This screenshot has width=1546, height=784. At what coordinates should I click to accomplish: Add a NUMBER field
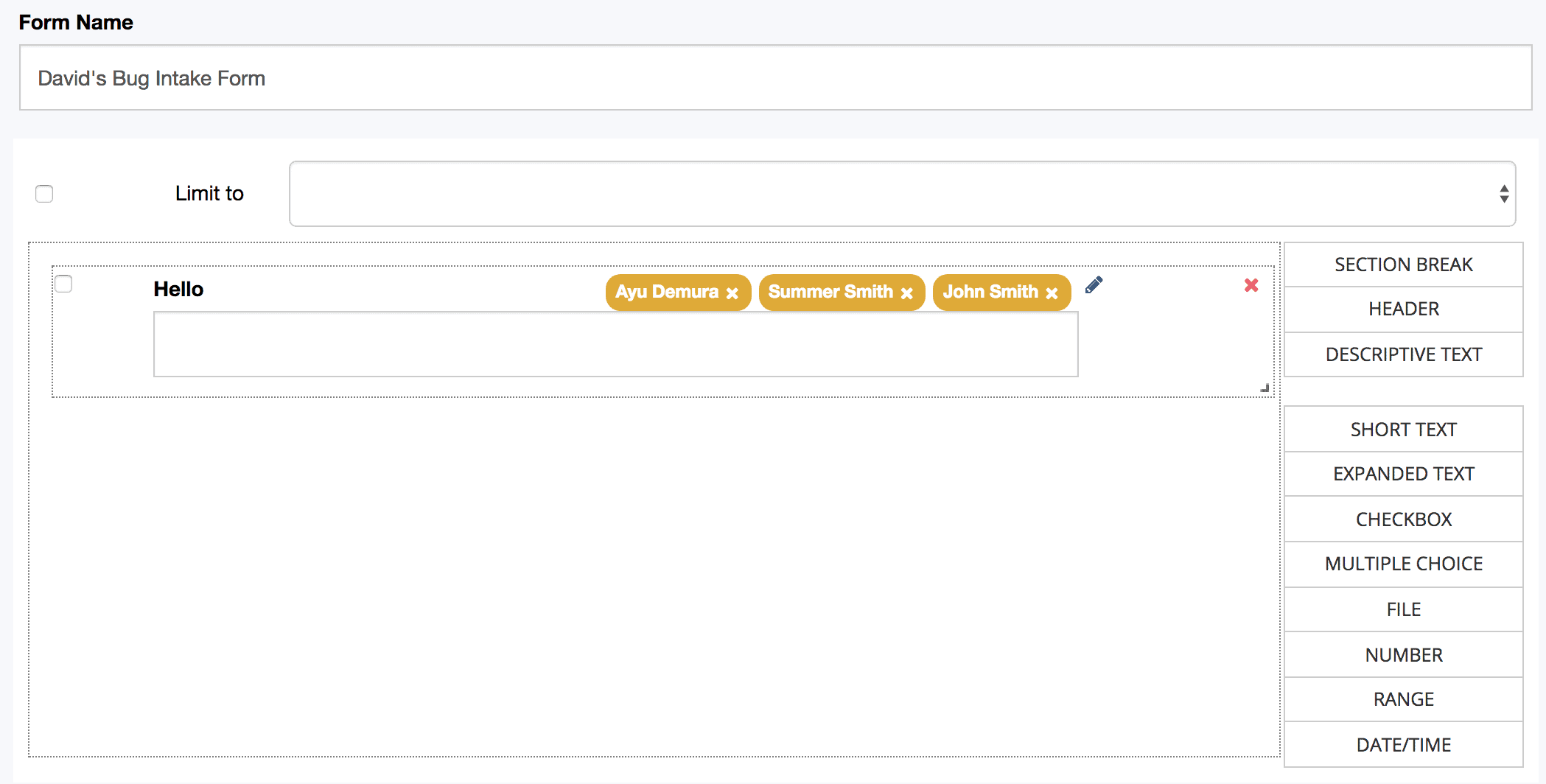1403,655
